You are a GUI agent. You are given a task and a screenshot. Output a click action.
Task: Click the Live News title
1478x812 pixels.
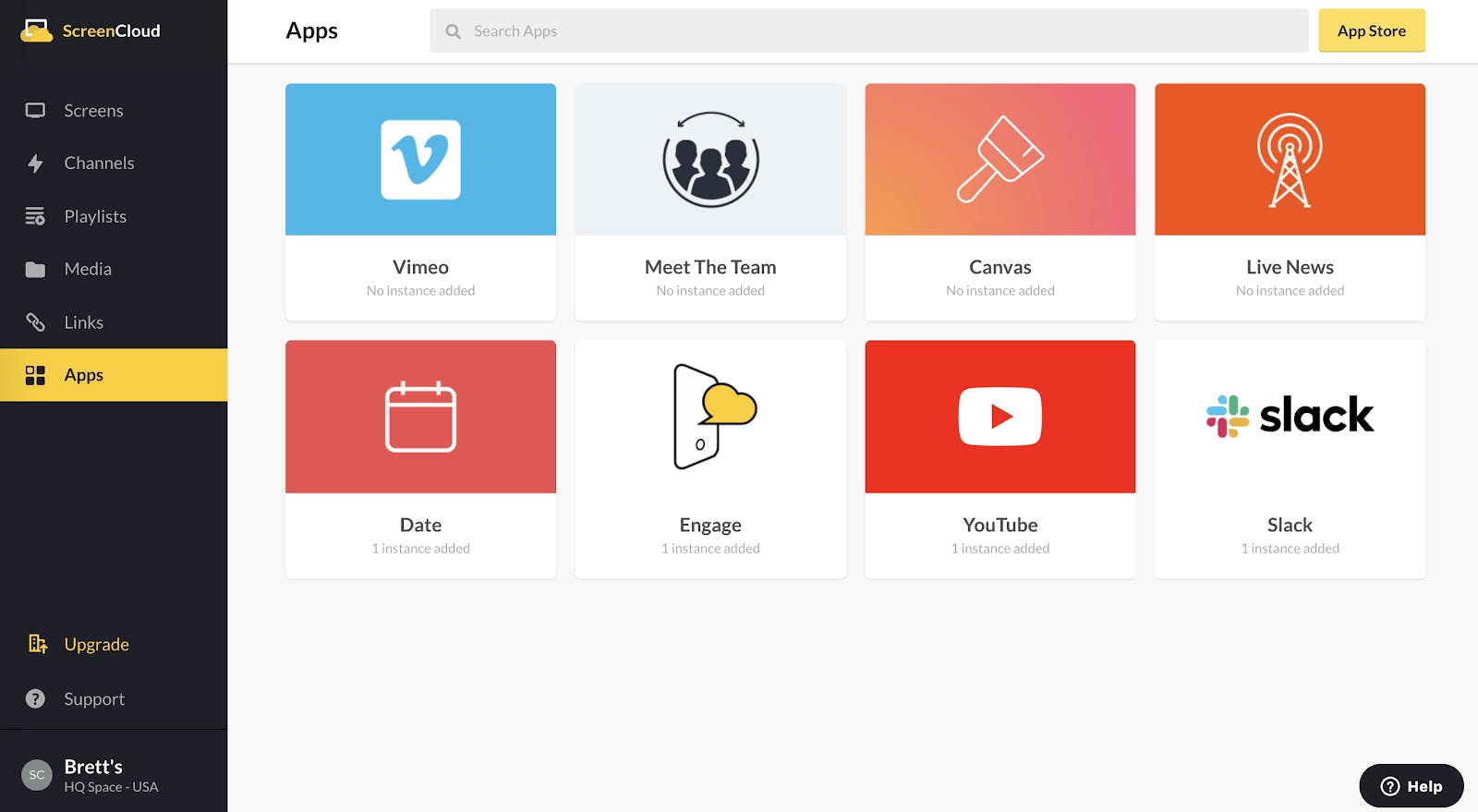pyautogui.click(x=1290, y=267)
